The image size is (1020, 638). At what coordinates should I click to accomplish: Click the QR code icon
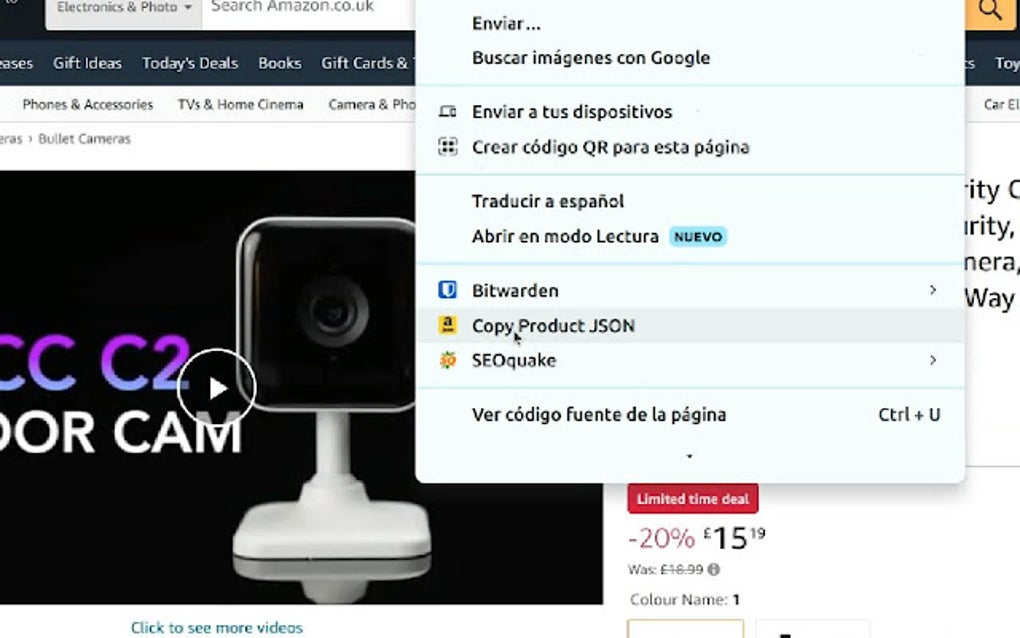click(x=448, y=146)
